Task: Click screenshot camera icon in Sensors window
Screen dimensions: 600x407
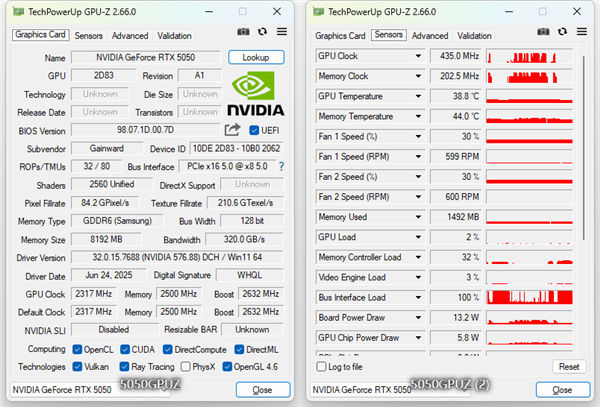Action: click(x=543, y=32)
